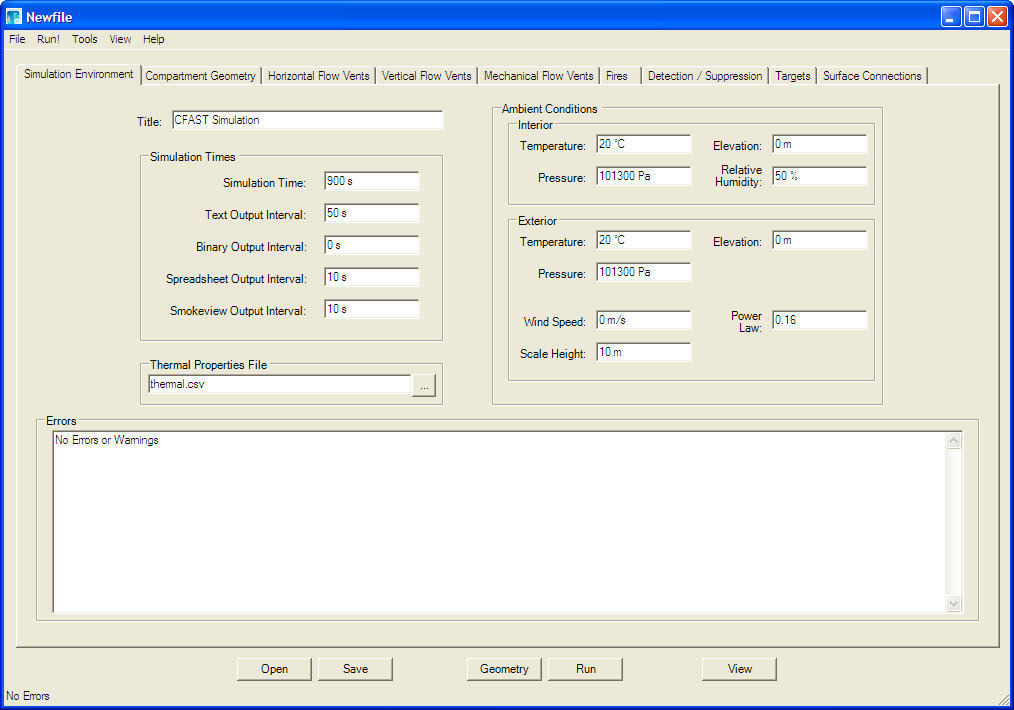The width and height of the screenshot is (1014, 710).
Task: Click the Interior Temperature field
Action: coord(643,144)
